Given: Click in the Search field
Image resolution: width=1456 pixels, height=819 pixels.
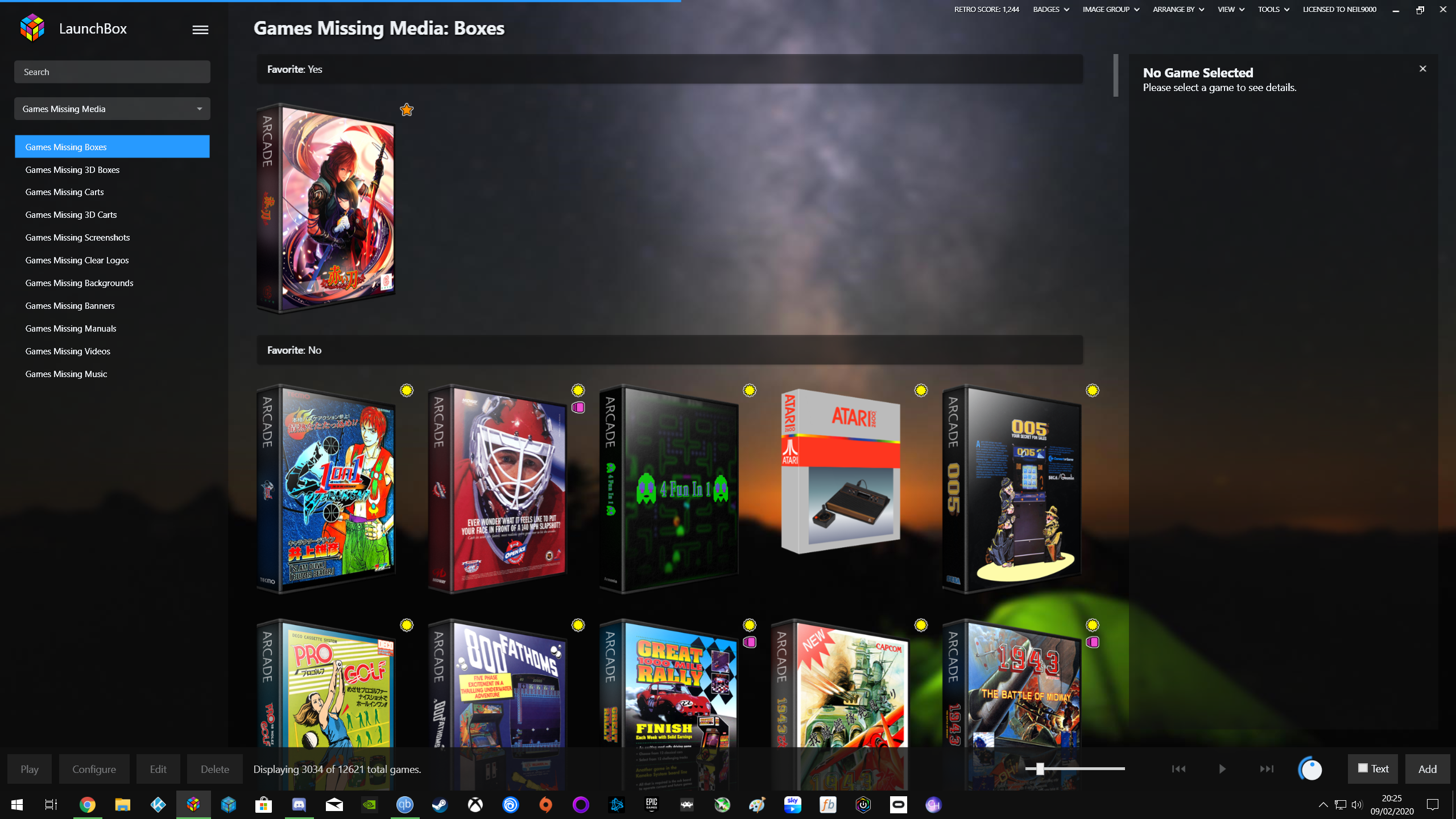Looking at the screenshot, I should tap(112, 72).
